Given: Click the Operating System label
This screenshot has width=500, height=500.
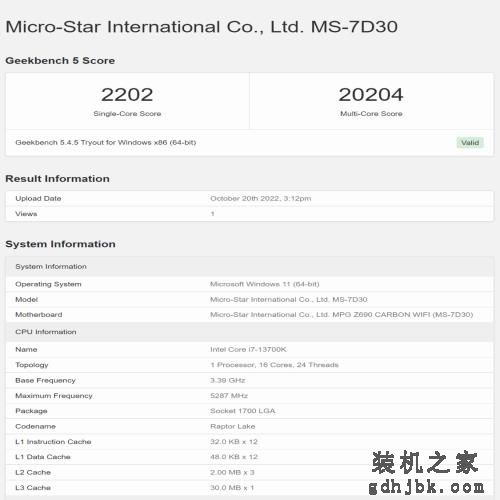Looking at the screenshot, I should 48,284.
